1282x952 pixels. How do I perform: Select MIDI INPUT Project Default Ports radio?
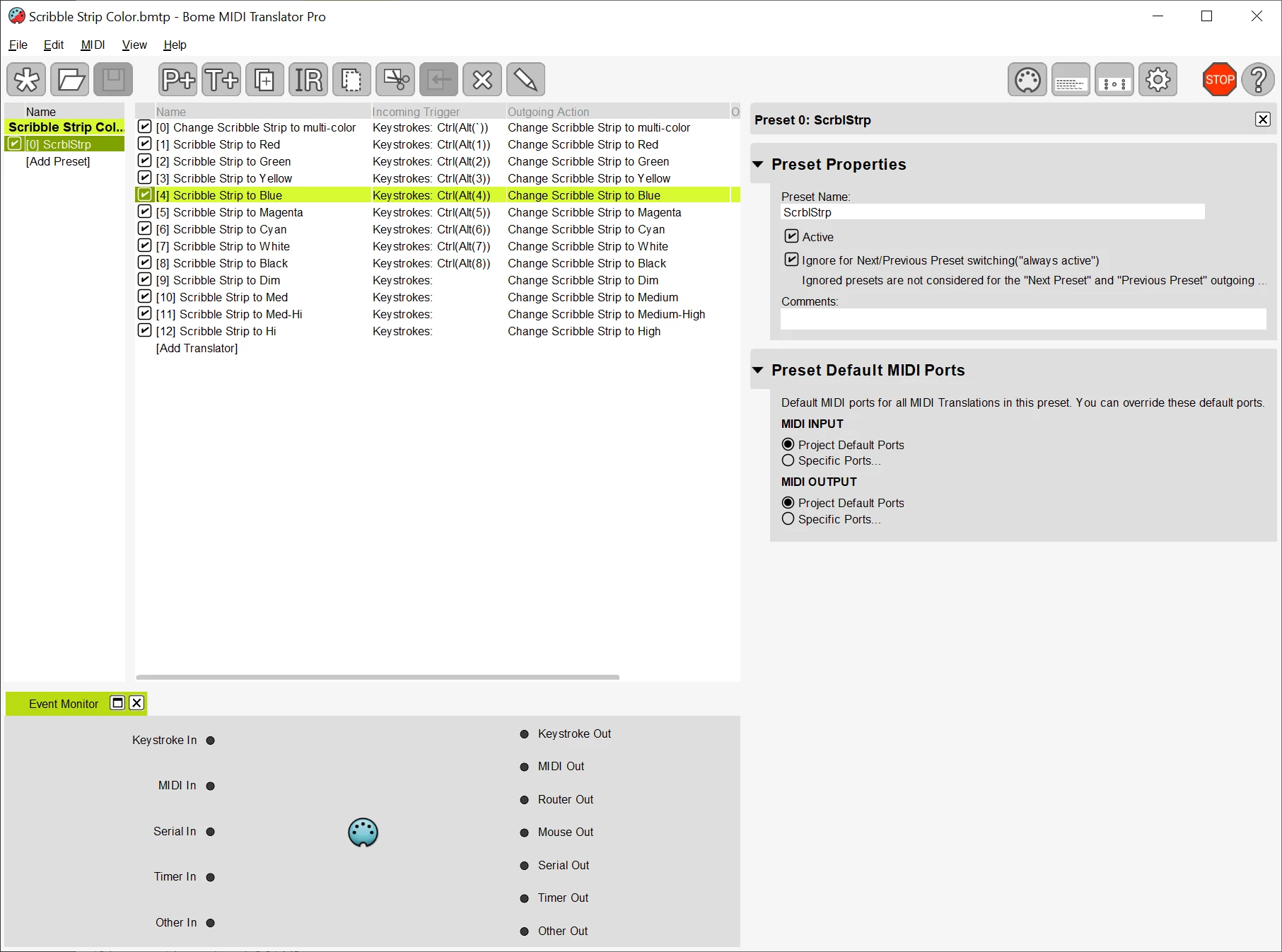tap(788, 445)
